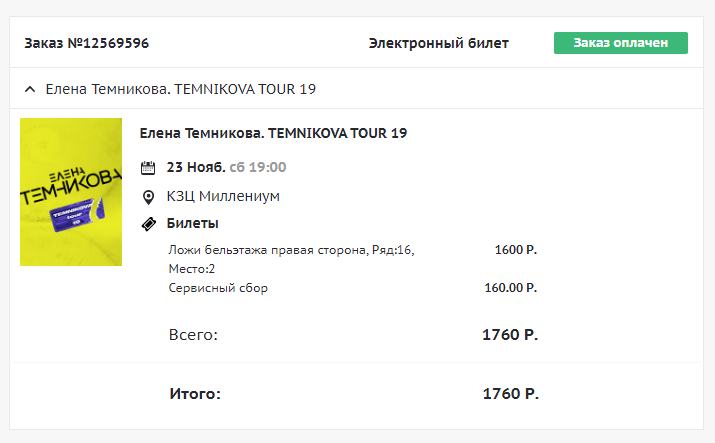Click the Итого grand total label
This screenshot has height=443, width=715.
coord(195,394)
